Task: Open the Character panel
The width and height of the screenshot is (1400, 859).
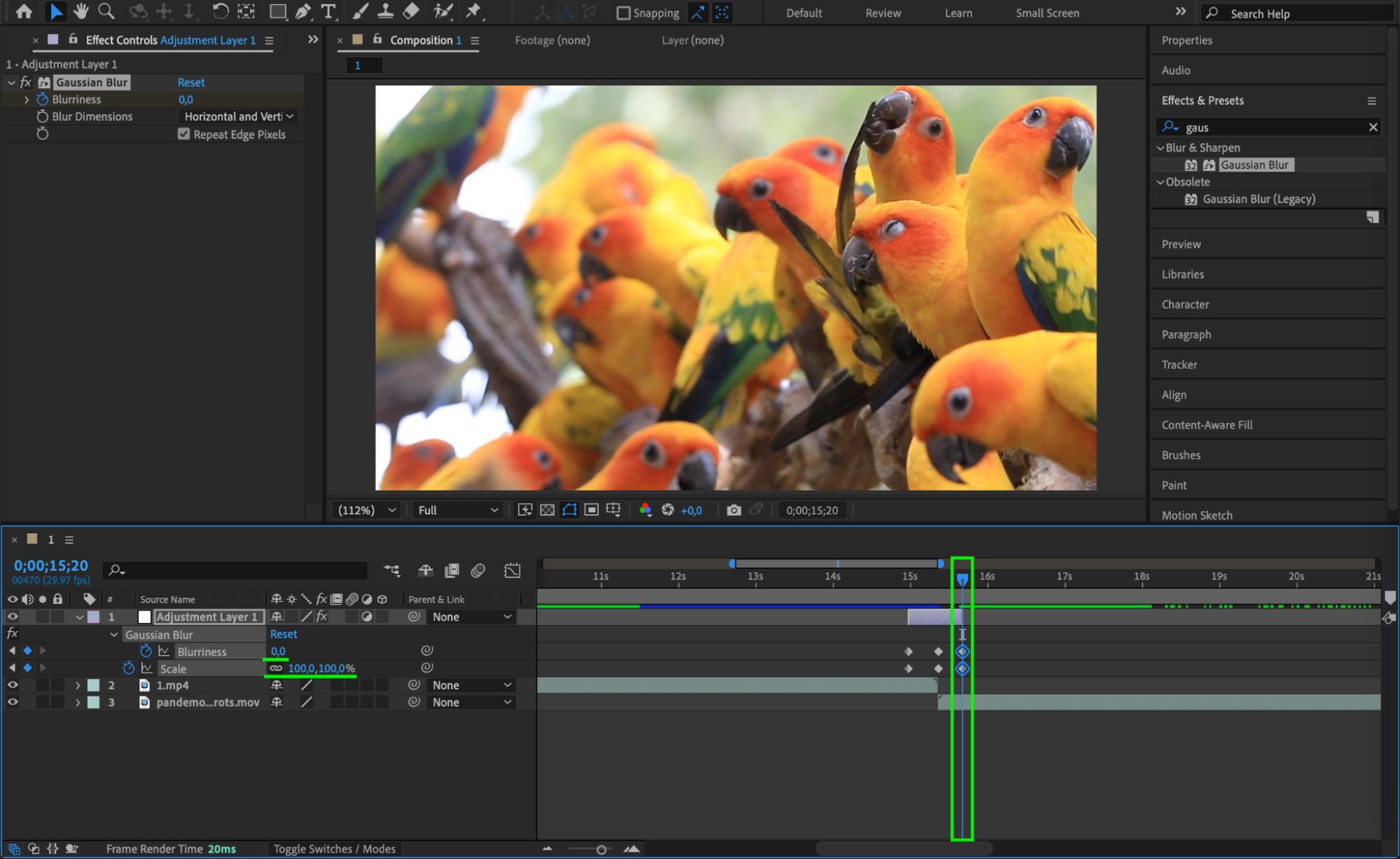Action: [1185, 304]
